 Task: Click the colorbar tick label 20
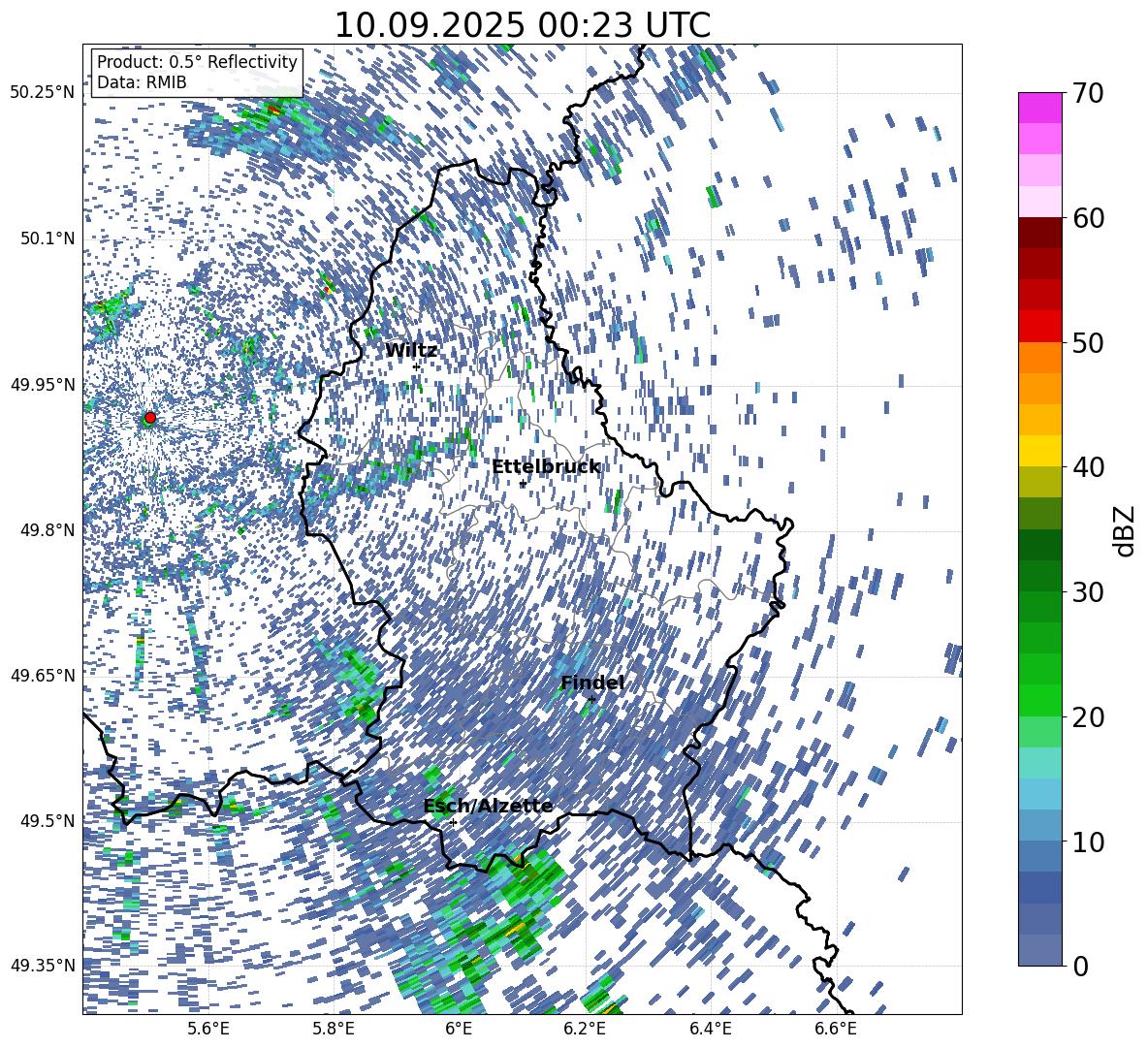(x=1089, y=716)
